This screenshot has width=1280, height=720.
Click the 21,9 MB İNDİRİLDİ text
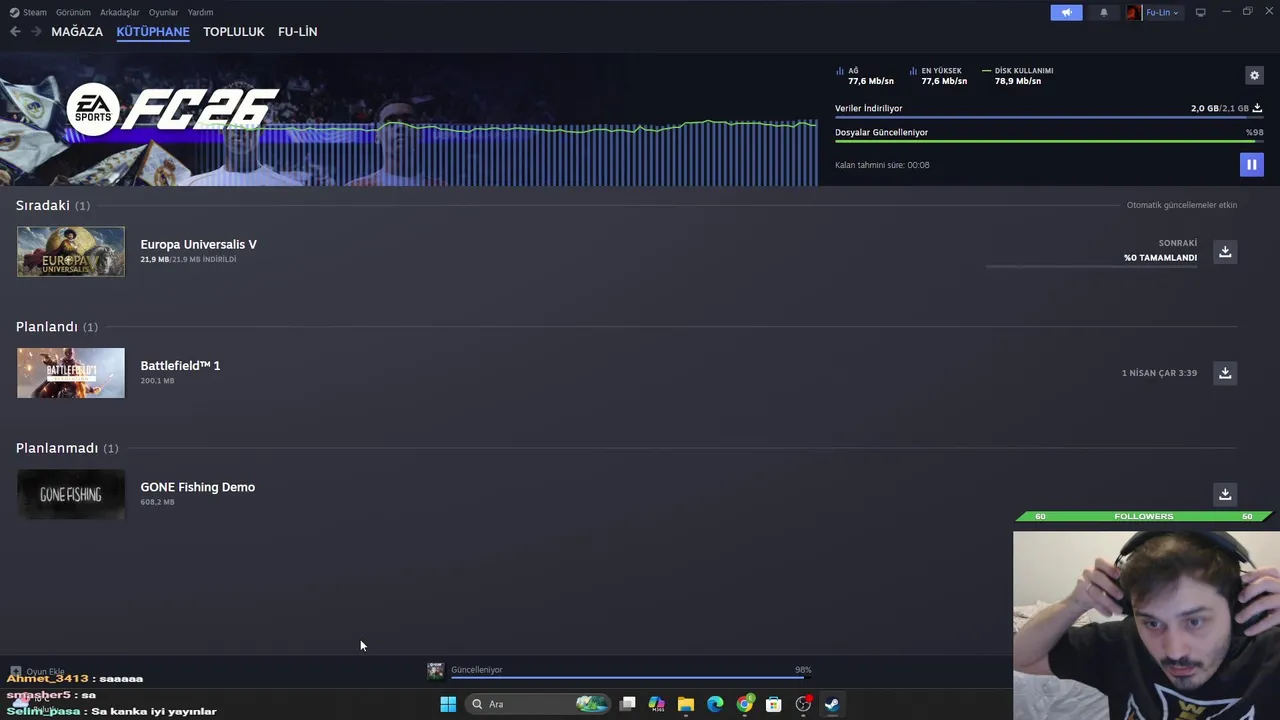188,260
